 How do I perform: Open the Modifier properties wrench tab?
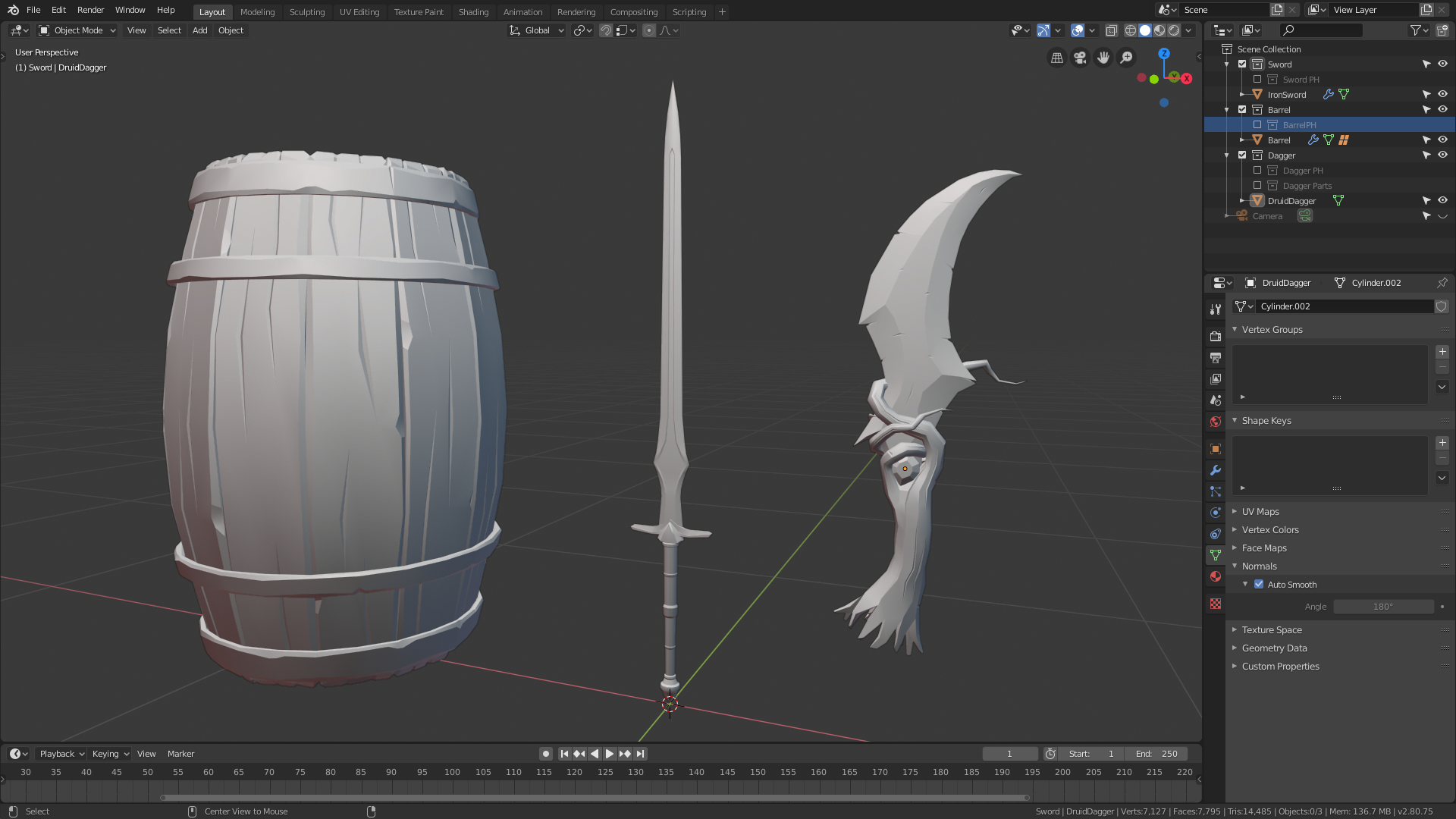coord(1216,470)
